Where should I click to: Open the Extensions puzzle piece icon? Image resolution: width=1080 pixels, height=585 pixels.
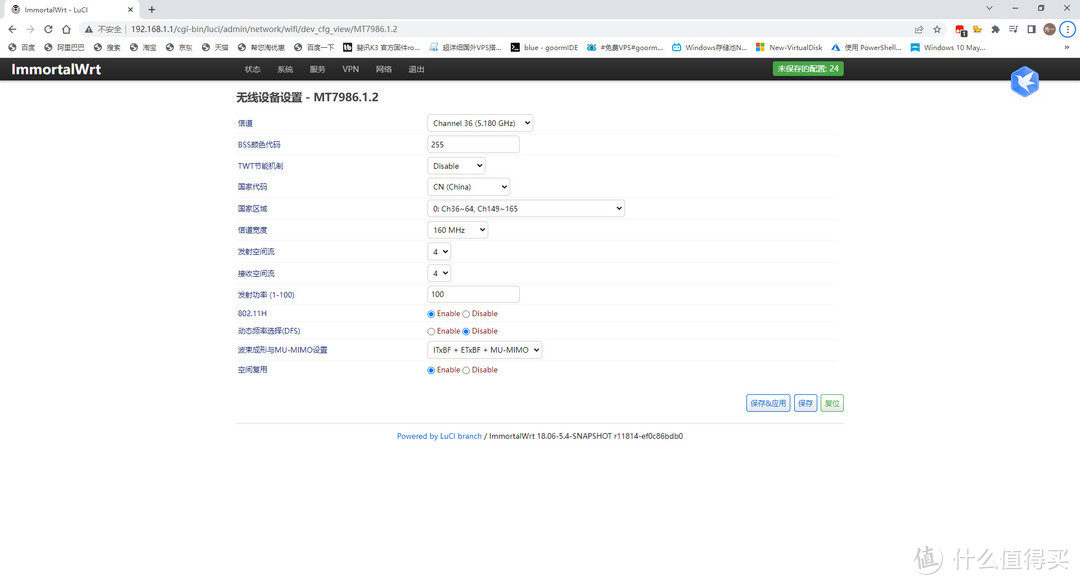pyautogui.click(x=995, y=29)
